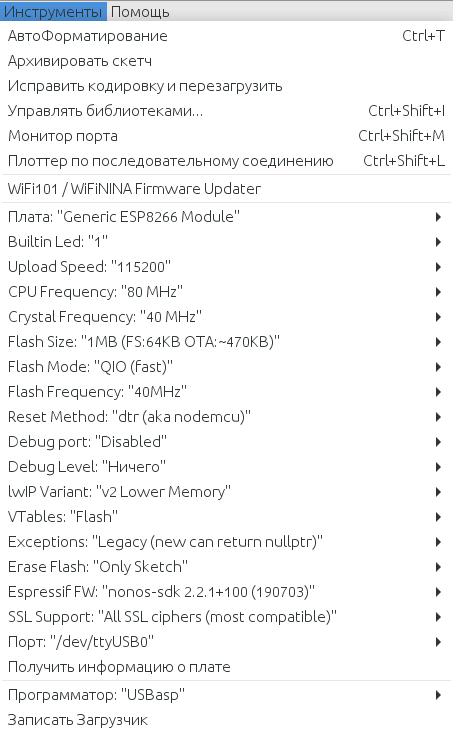
Task: Click Исправить кодировку и перезагрузить
Action: click(226, 86)
